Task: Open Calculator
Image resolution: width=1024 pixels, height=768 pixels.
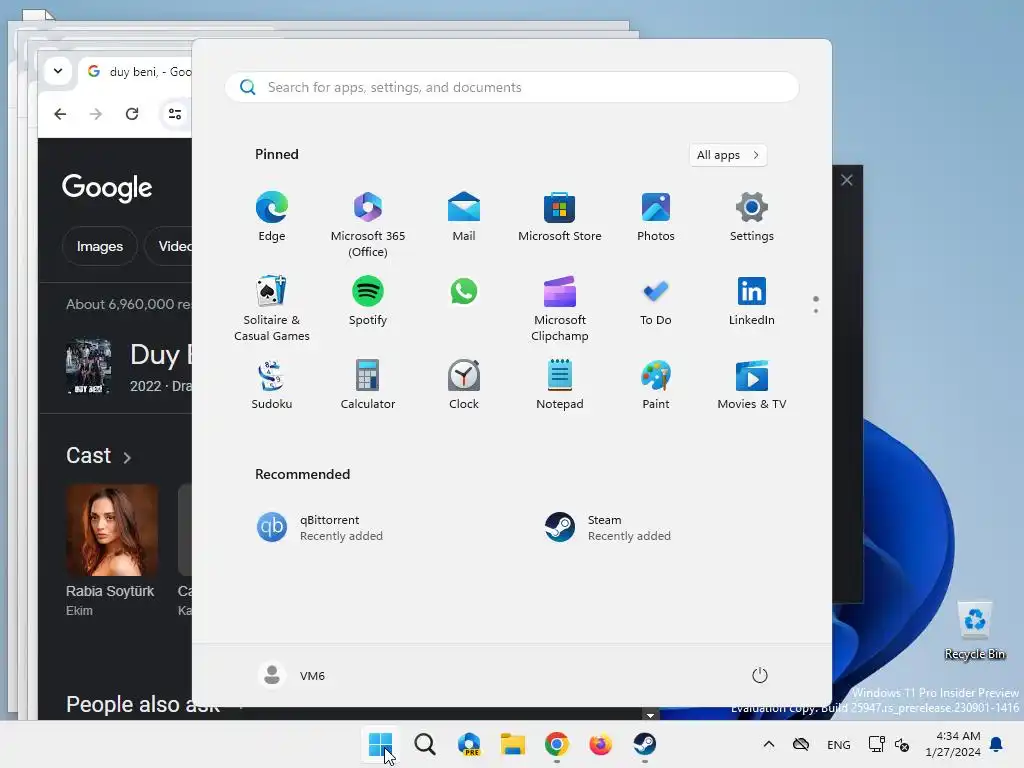Action: [x=368, y=385]
